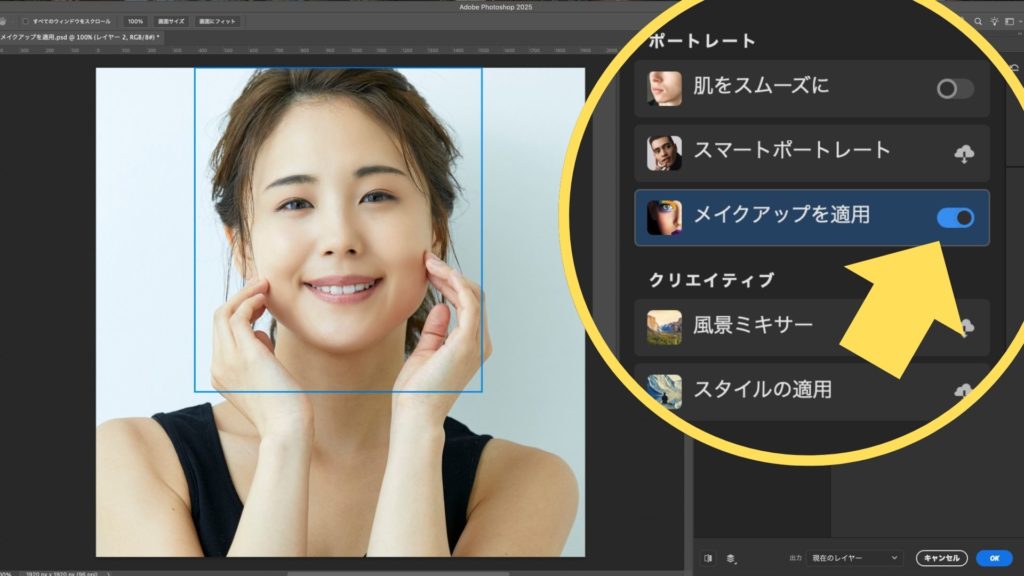Click the メイクアップを適用 filter thumbnail icon

tap(664, 217)
